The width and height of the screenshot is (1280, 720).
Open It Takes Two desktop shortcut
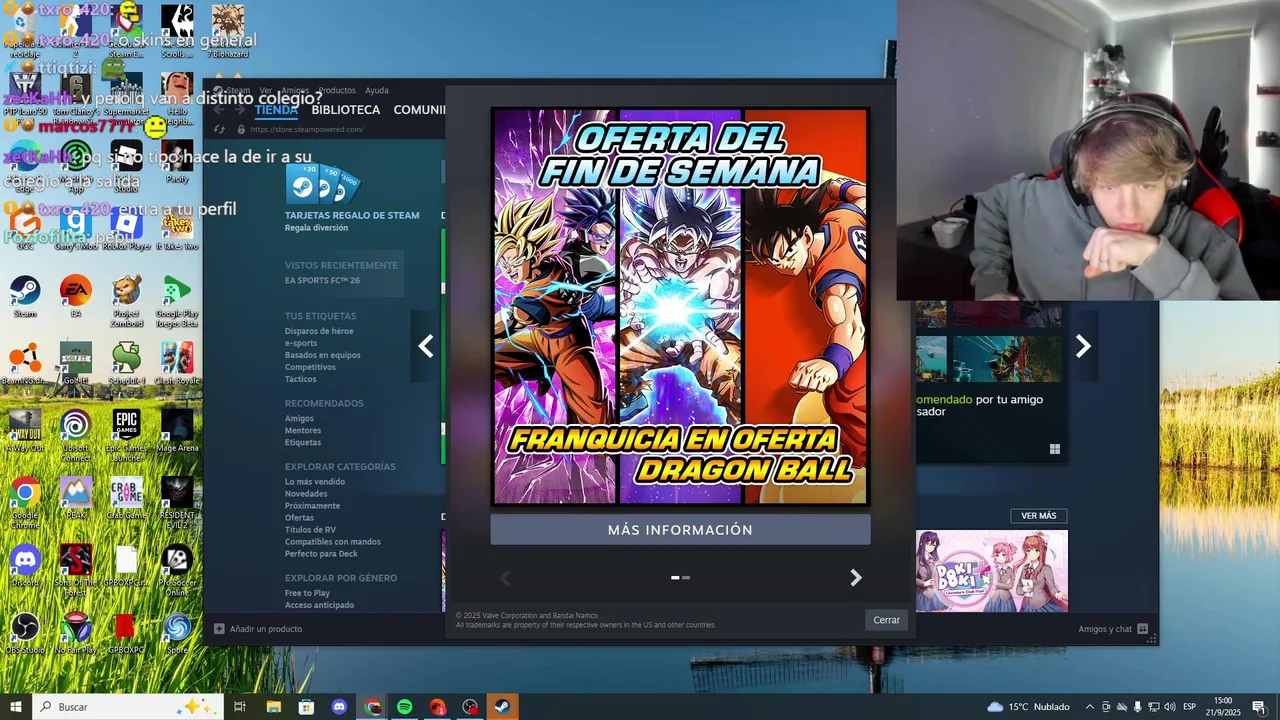[x=177, y=230]
